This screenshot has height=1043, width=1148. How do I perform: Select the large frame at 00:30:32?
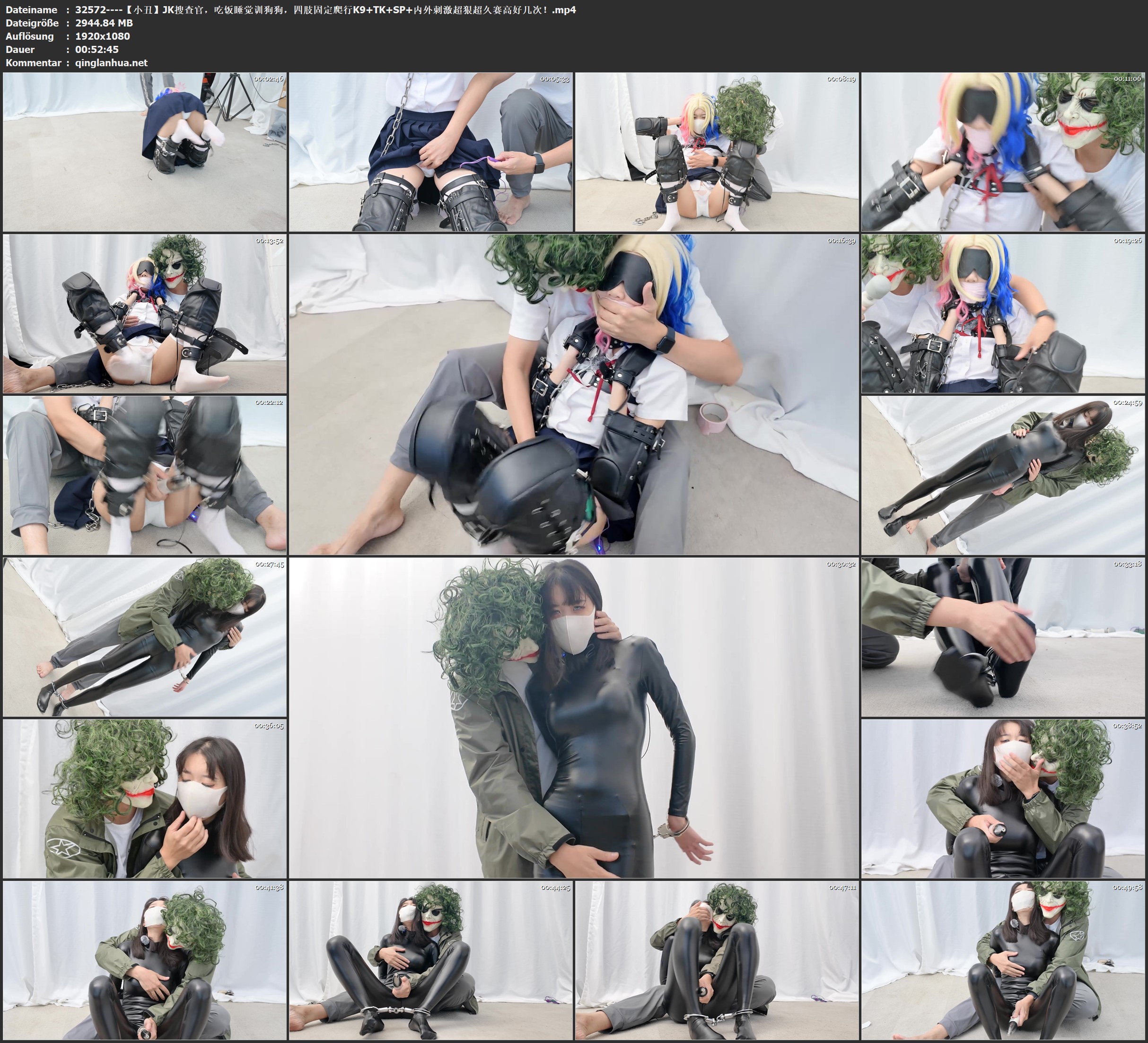[573, 718]
